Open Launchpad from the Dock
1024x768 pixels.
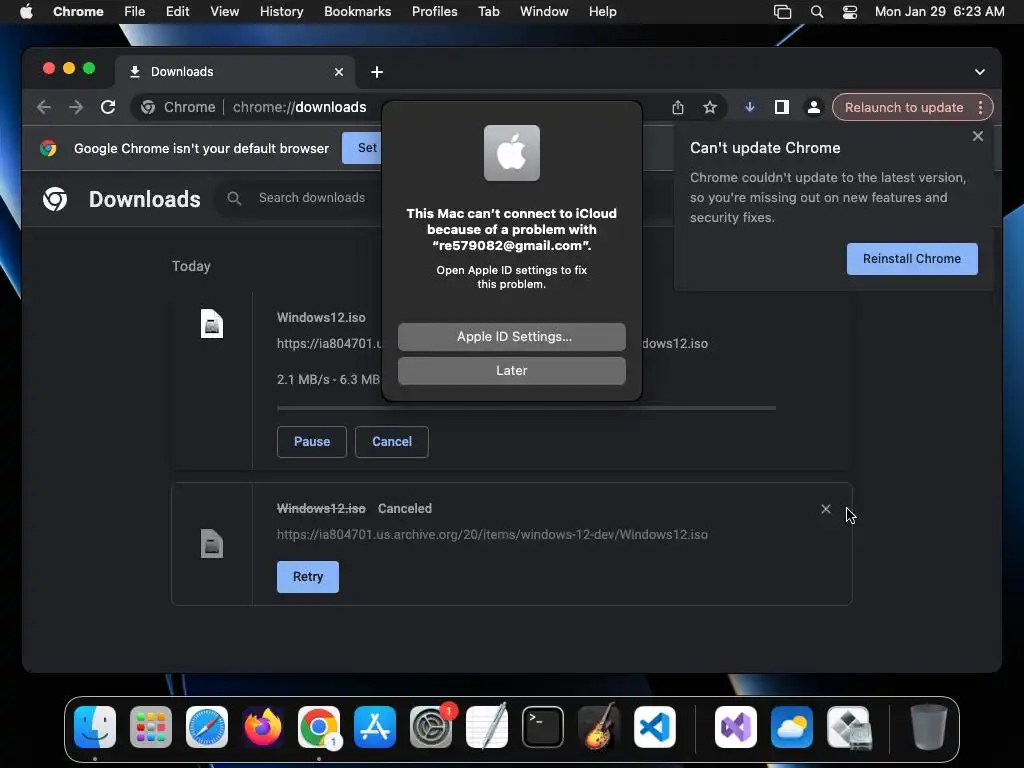pos(151,727)
